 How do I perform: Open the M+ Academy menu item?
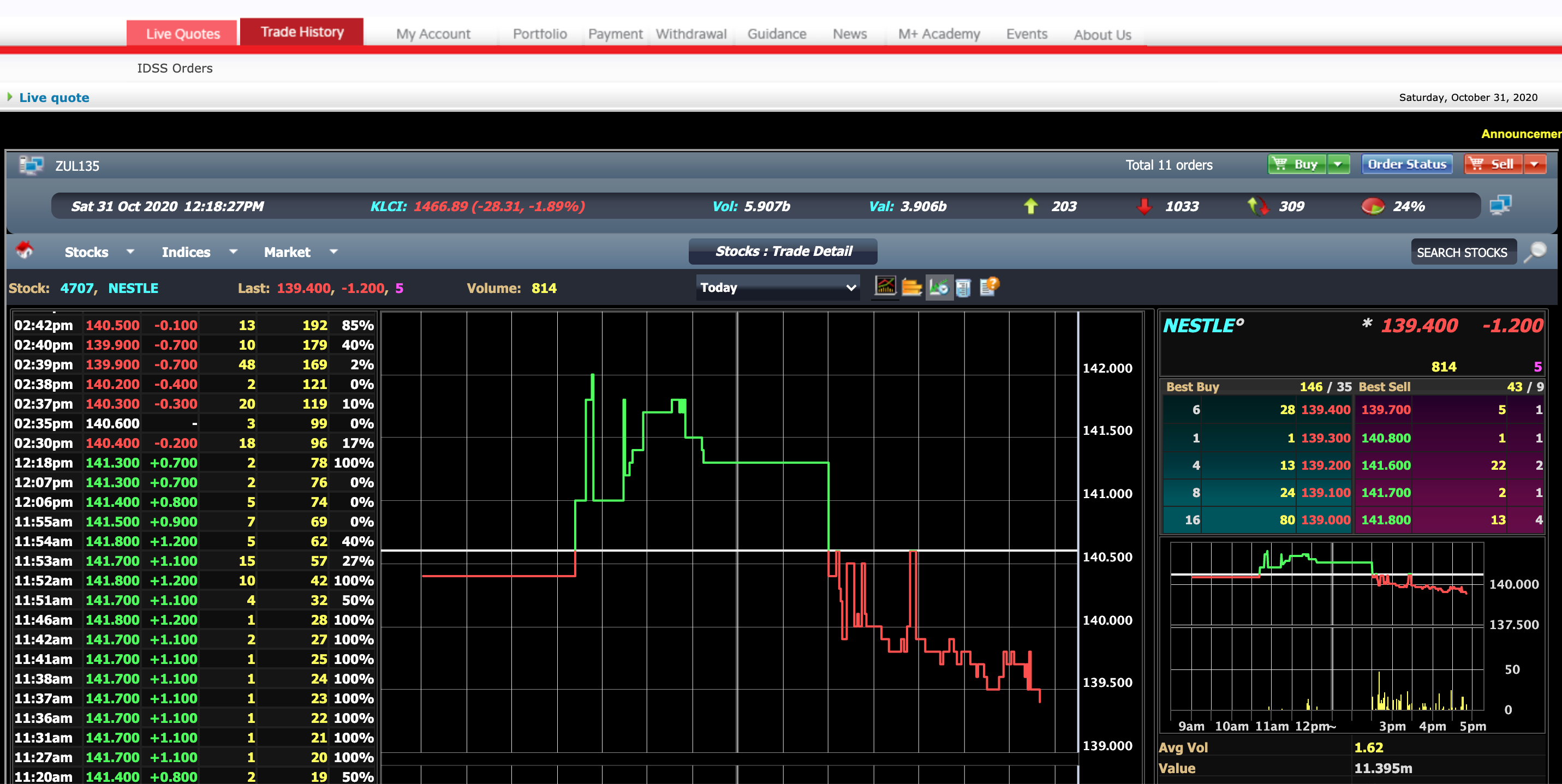(938, 34)
